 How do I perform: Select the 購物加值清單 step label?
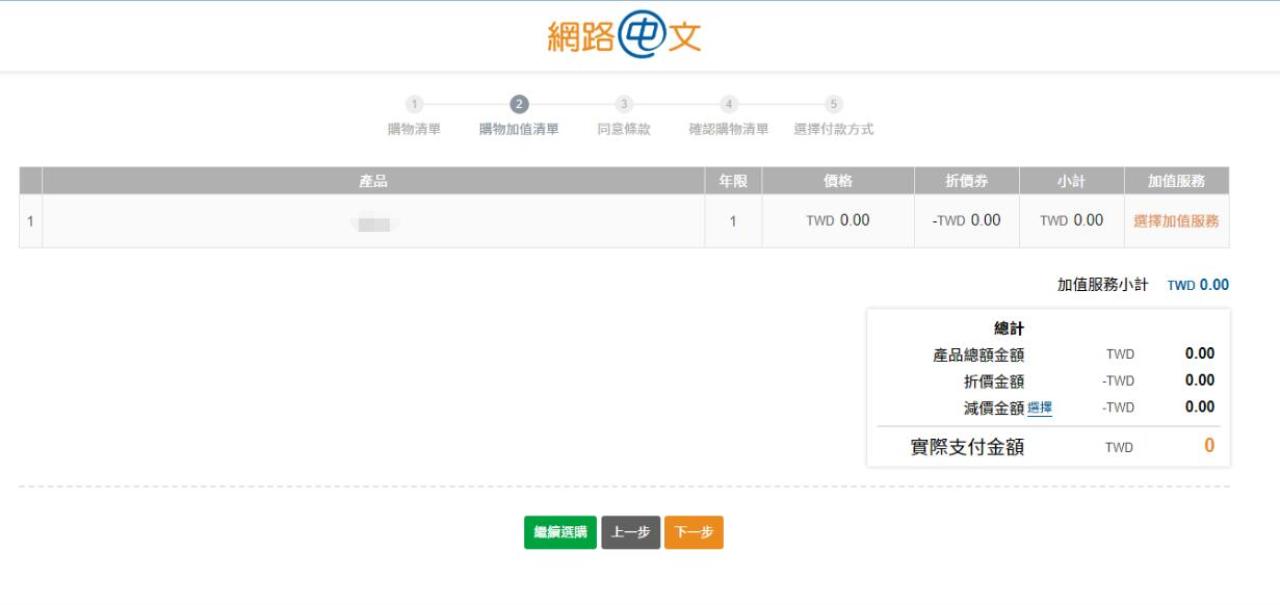(519, 129)
